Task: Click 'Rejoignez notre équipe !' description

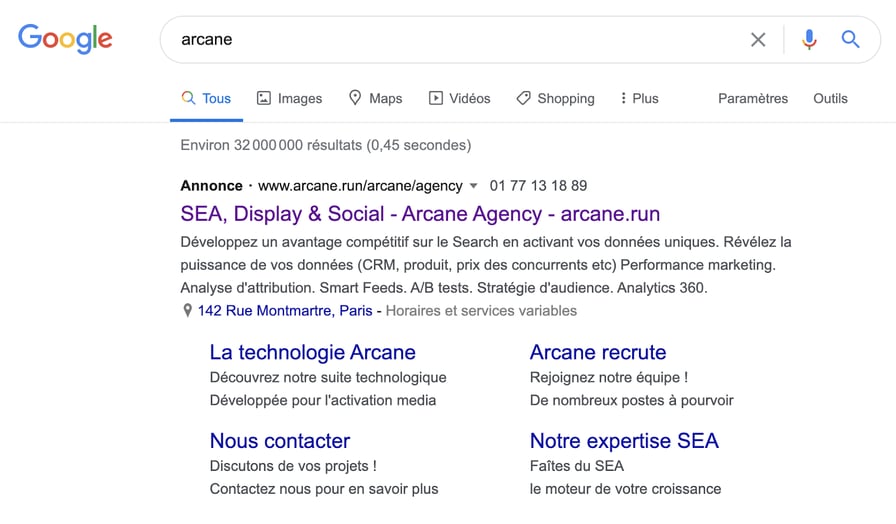Action: point(609,377)
